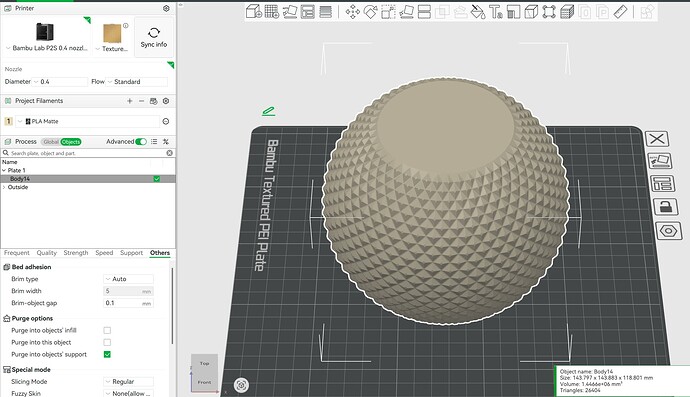Open the Variable layer height tool
This screenshot has width=690, height=397.
point(326,11)
